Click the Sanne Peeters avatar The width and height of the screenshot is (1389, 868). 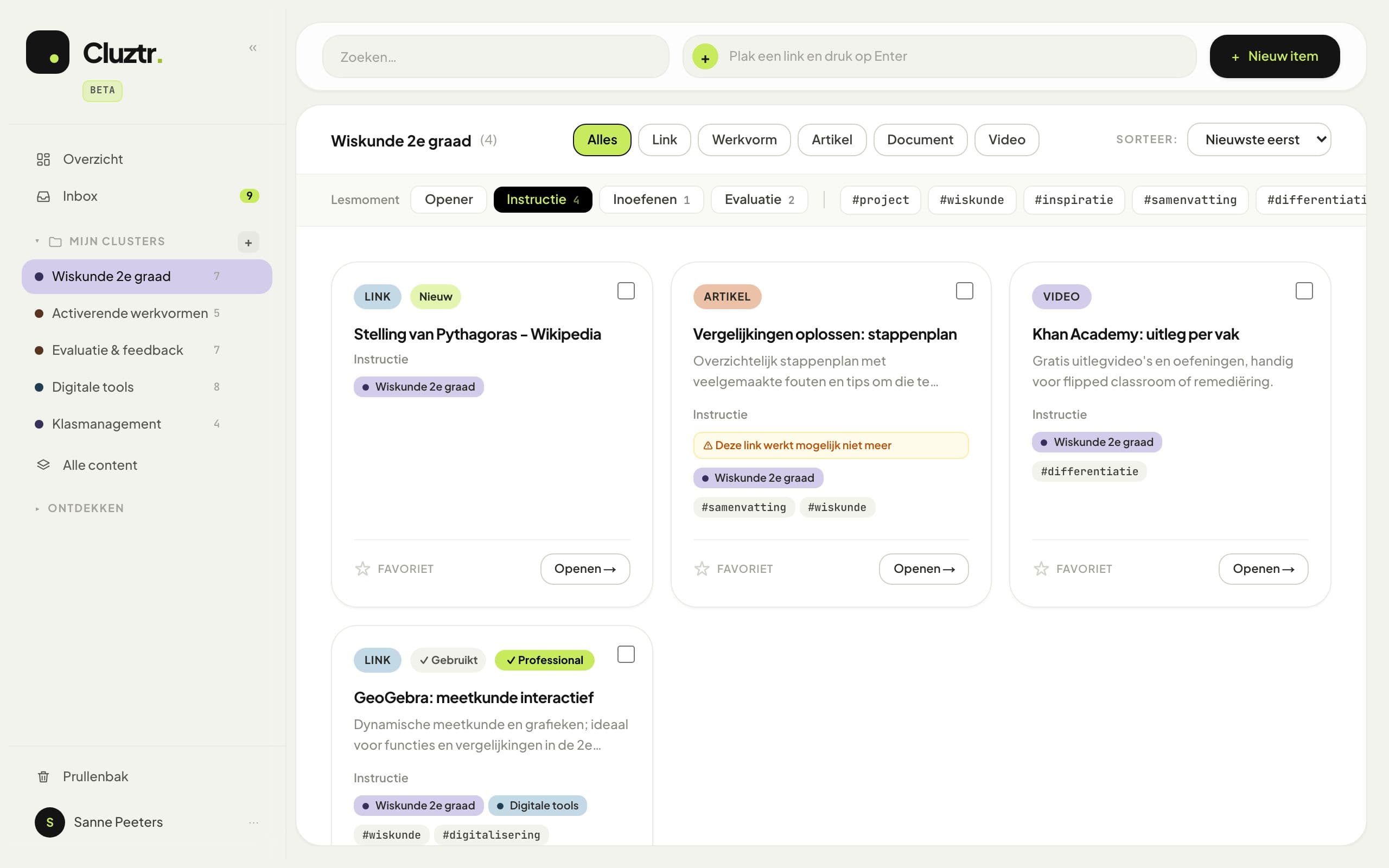(x=50, y=822)
